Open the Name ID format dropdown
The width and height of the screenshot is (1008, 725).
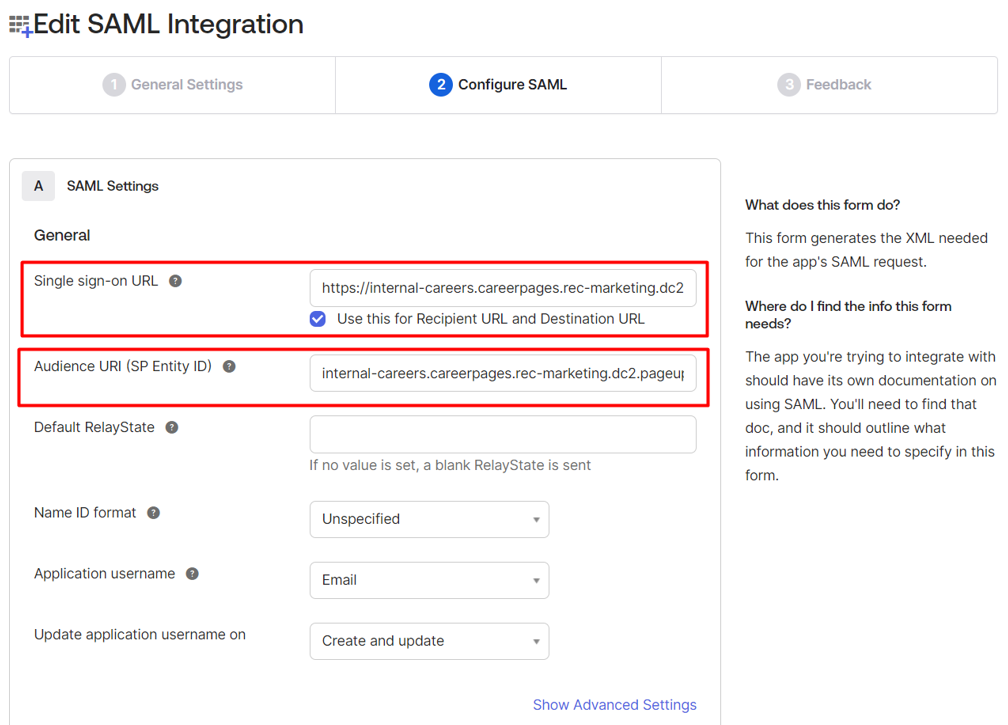pyautogui.click(x=429, y=519)
